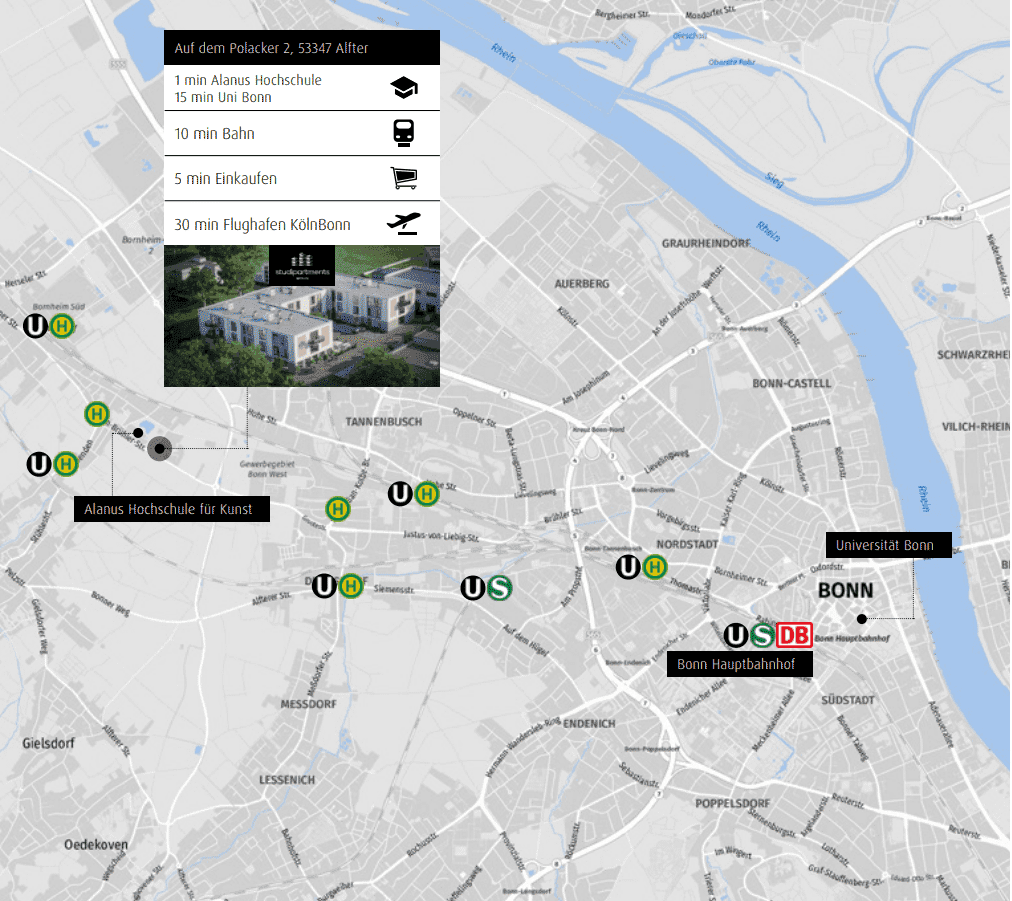Click the bus stop H icon near Nordstadt

(x=654, y=568)
